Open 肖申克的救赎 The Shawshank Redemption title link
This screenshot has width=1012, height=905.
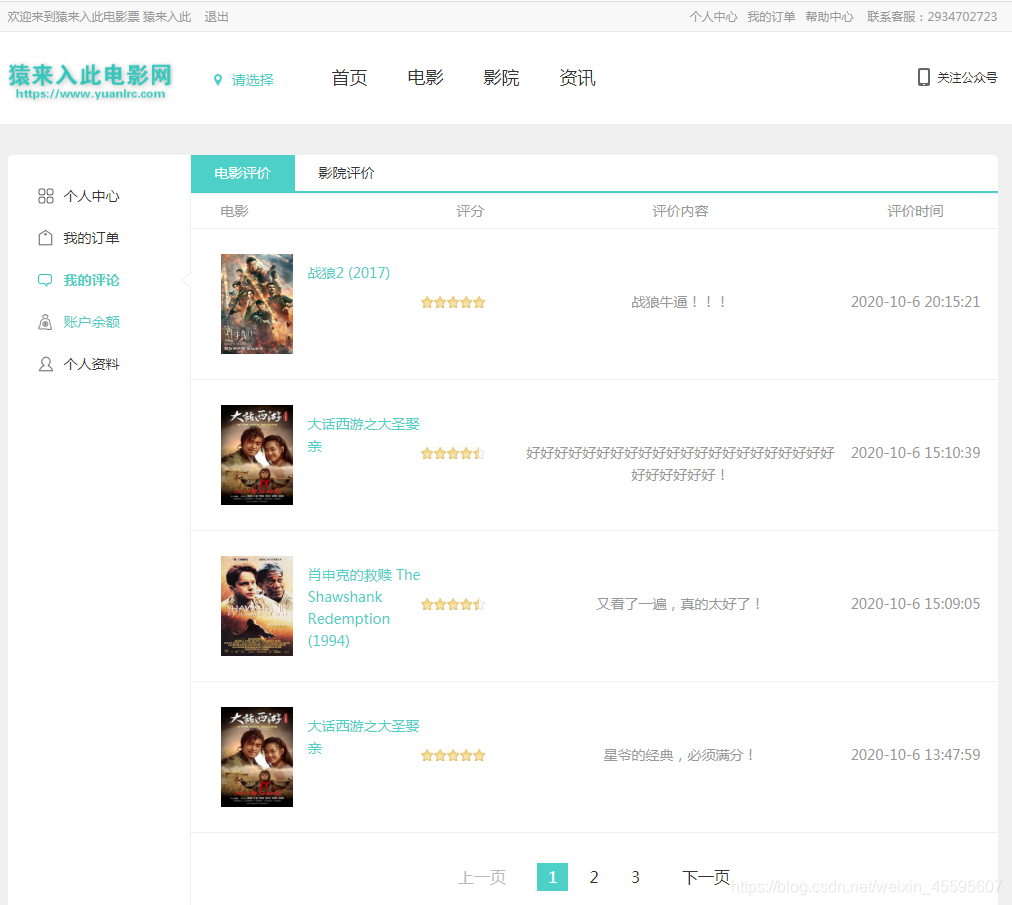[x=364, y=607]
